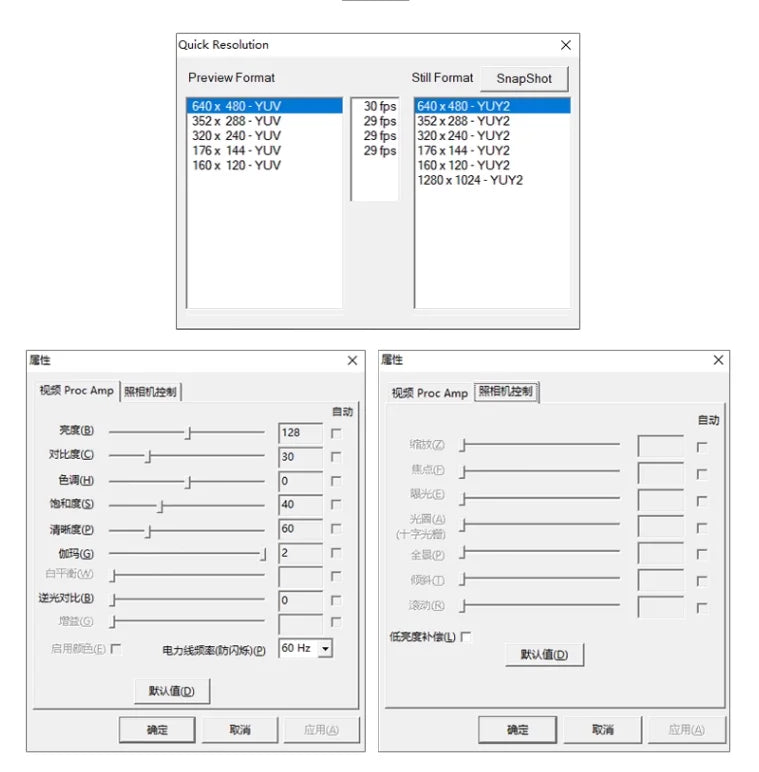759x772 pixels.
Task: Toggle auto checkbox for 缩放(Z)
Action: coord(702,447)
